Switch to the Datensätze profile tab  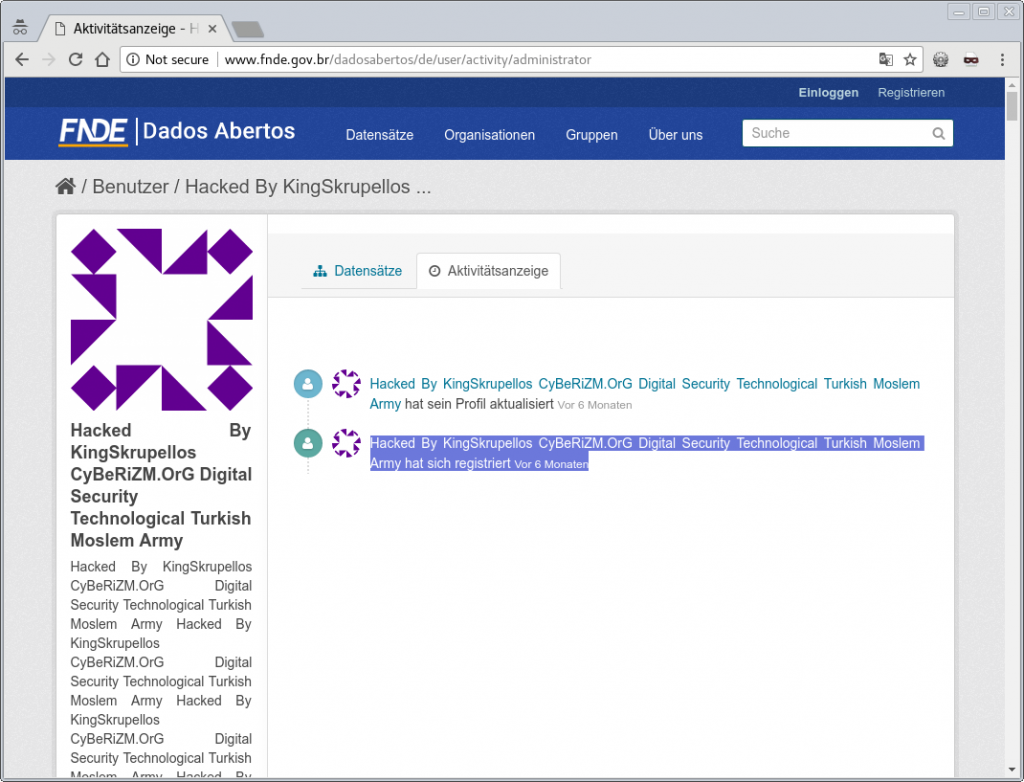pyautogui.click(x=357, y=271)
